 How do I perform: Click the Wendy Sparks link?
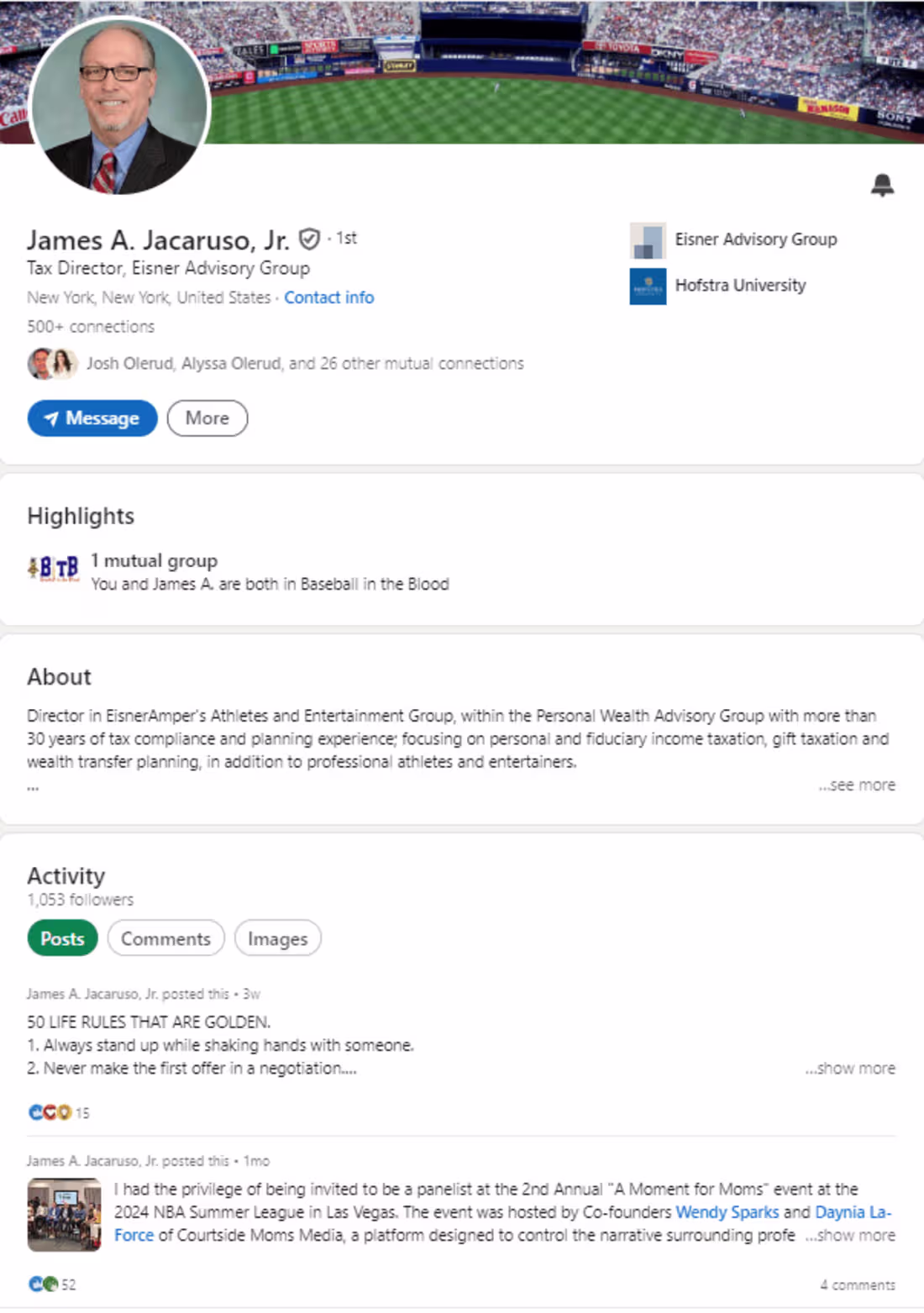[x=727, y=1211]
